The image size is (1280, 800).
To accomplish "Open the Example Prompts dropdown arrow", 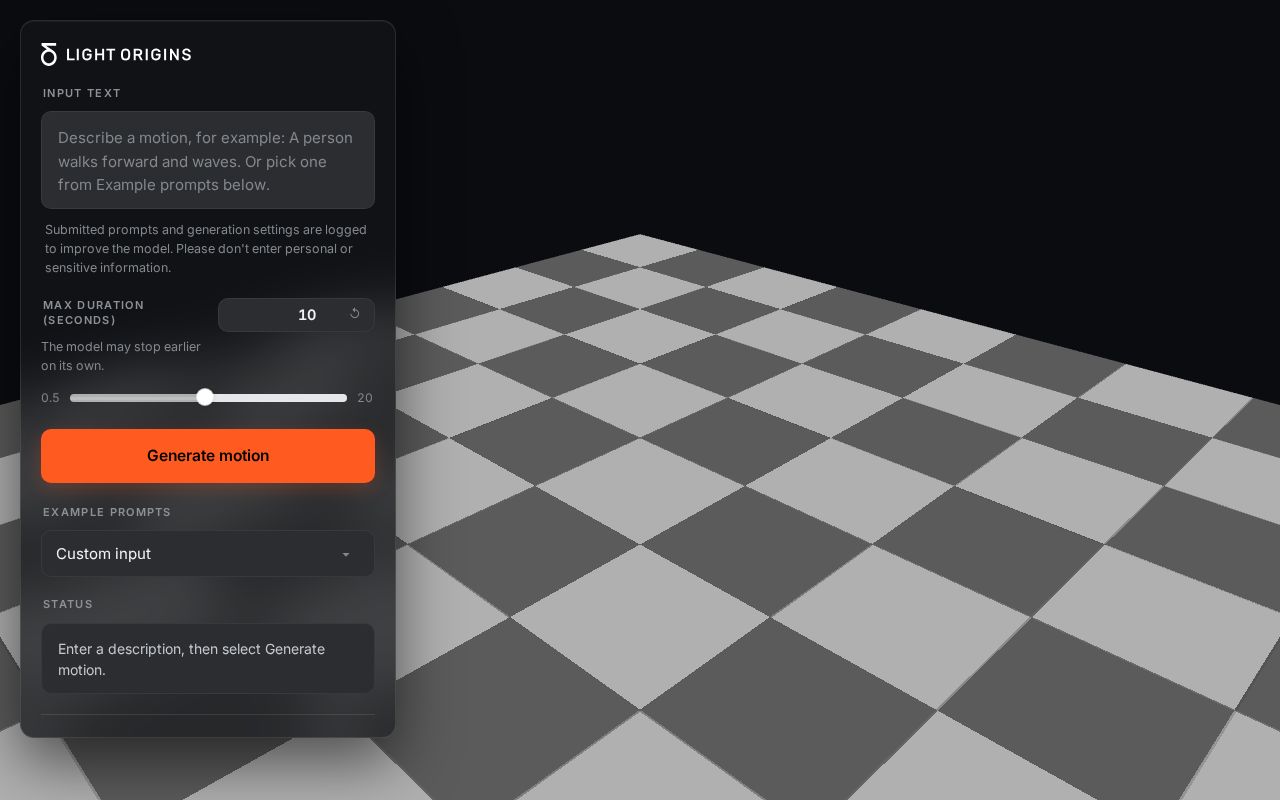I will (346, 555).
